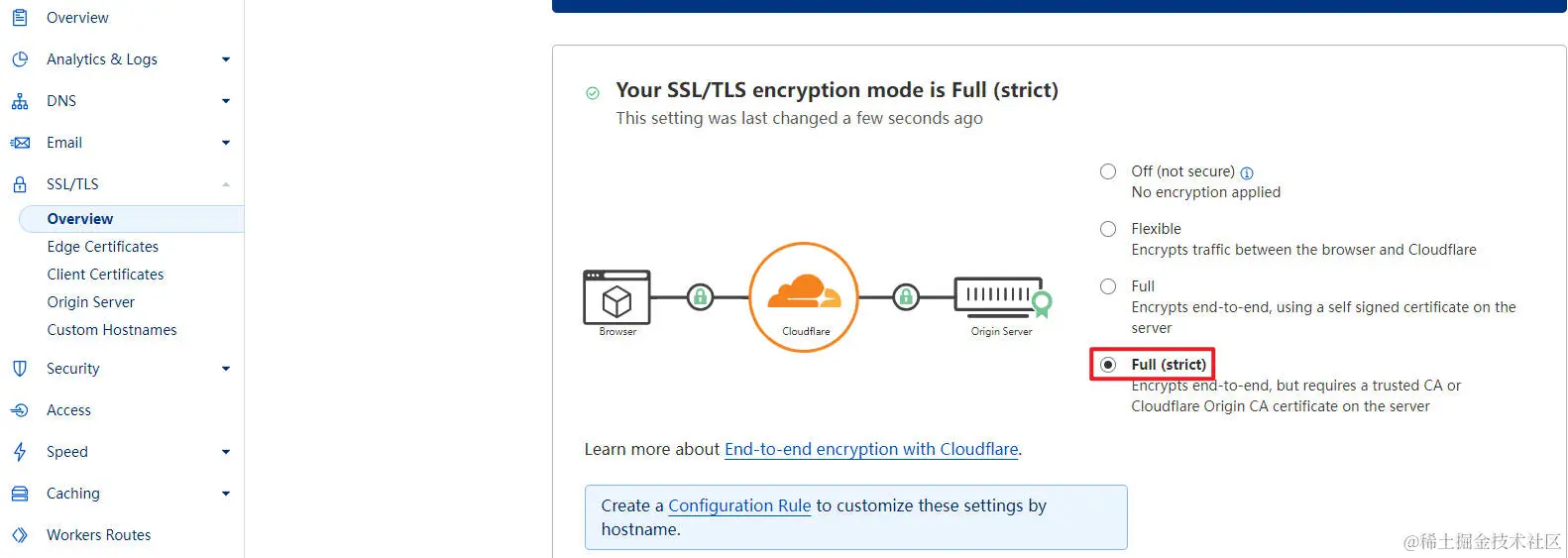Open End-to-end encryption with Cloudflare link
The width and height of the screenshot is (1568, 558).
click(x=871, y=449)
